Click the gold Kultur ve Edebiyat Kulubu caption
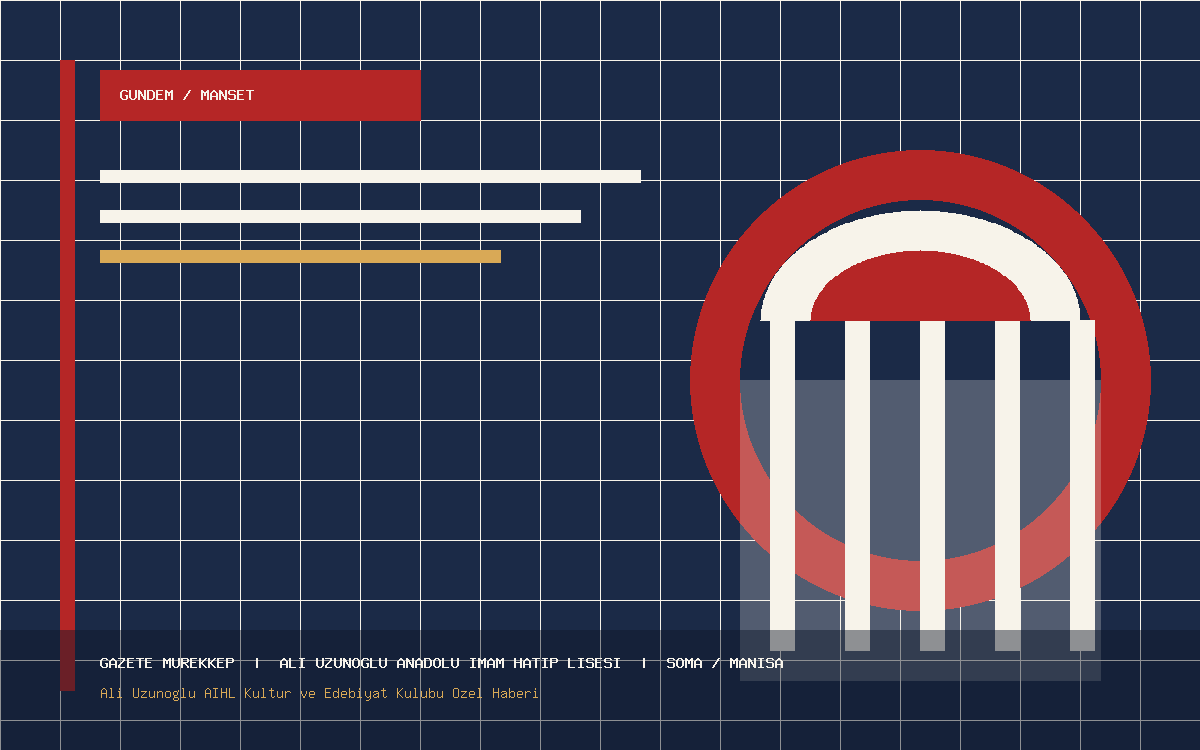The image size is (1200, 750). 319,693
